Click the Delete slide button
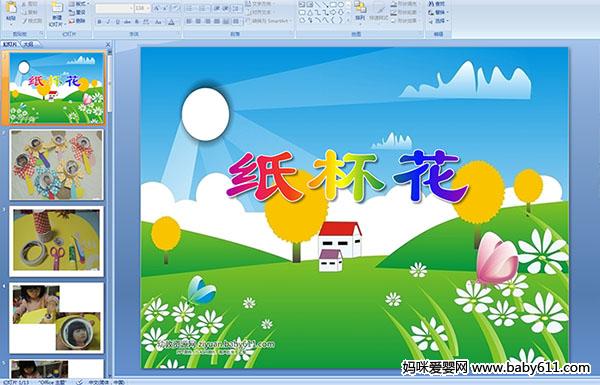600x385 pixels. pos(77,21)
